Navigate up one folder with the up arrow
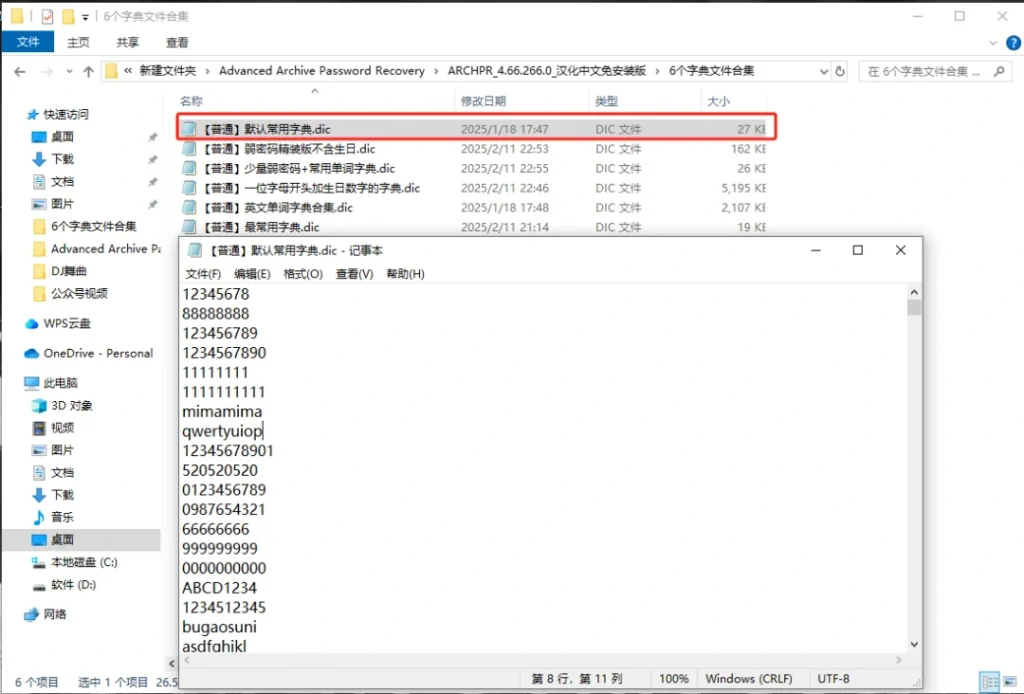 91,71
